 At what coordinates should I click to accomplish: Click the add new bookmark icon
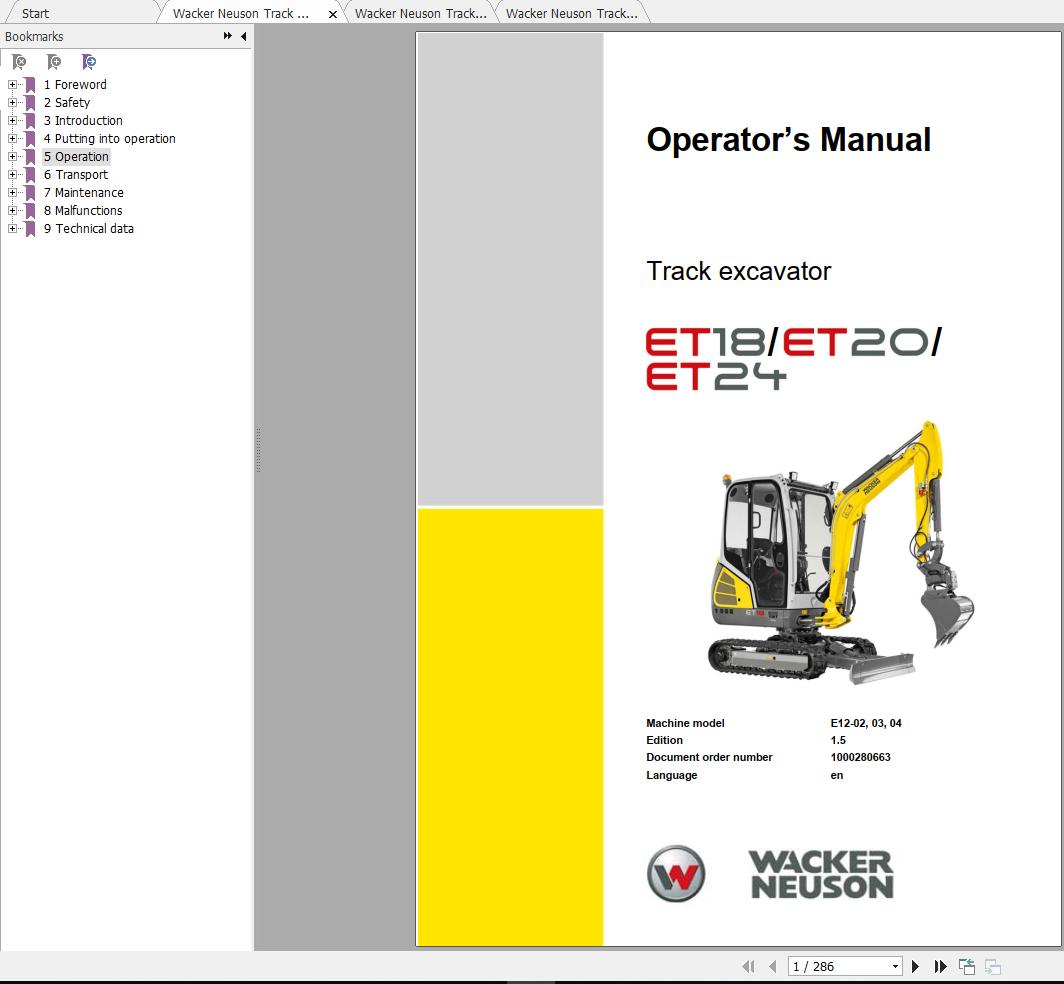click(x=54, y=62)
